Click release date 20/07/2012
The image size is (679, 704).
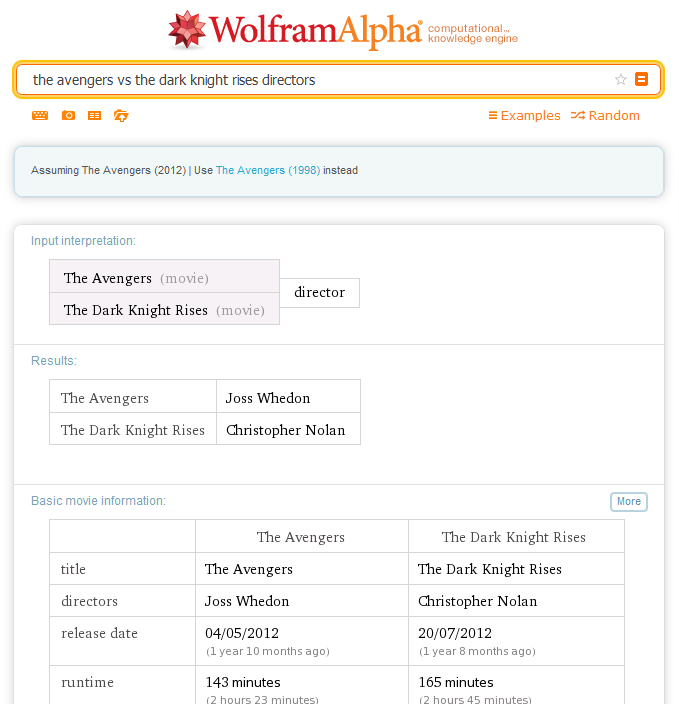455,633
